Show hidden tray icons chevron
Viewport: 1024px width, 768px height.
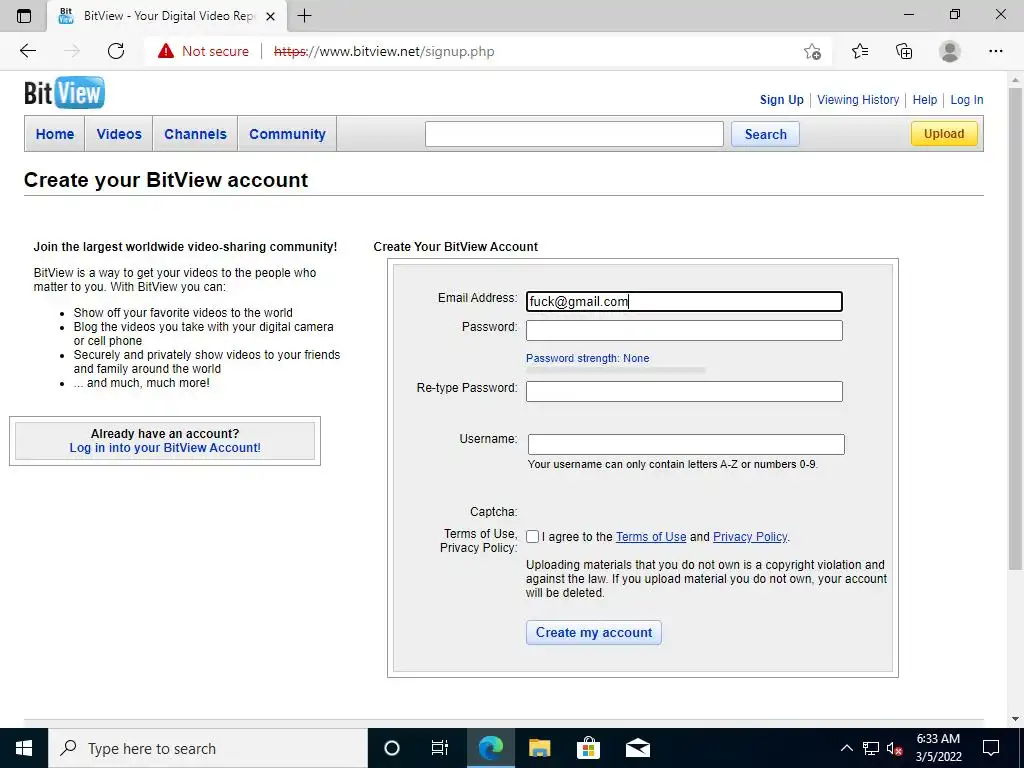pyautogui.click(x=846, y=748)
